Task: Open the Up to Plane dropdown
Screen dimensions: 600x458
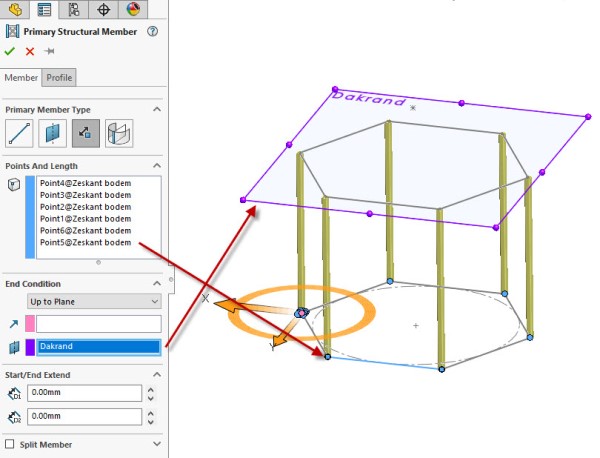Action: [94, 302]
